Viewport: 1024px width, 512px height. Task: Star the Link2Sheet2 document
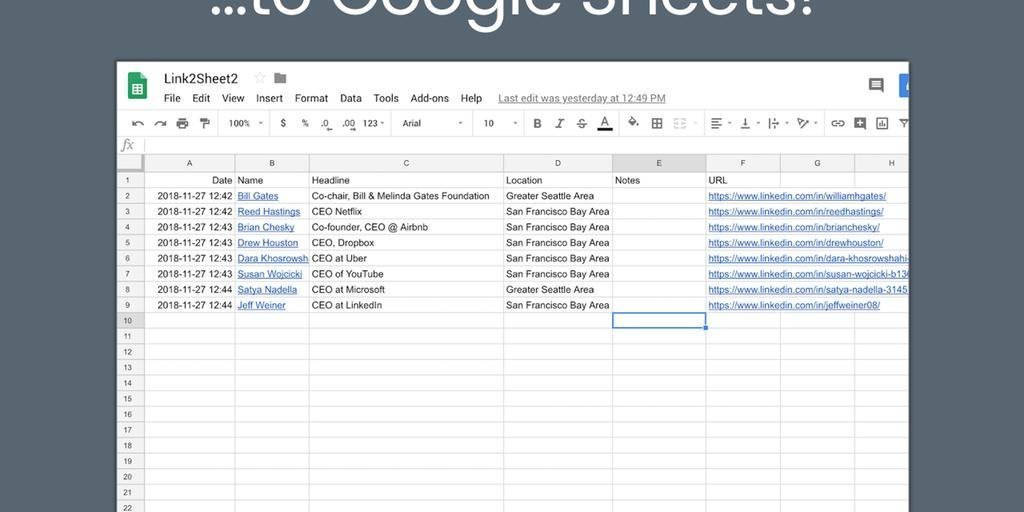(260, 78)
